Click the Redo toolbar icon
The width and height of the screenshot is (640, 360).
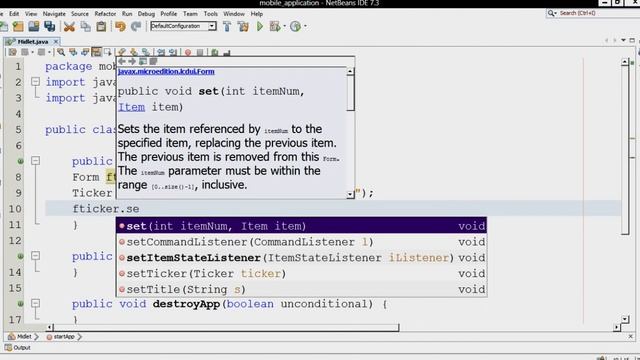(136, 27)
